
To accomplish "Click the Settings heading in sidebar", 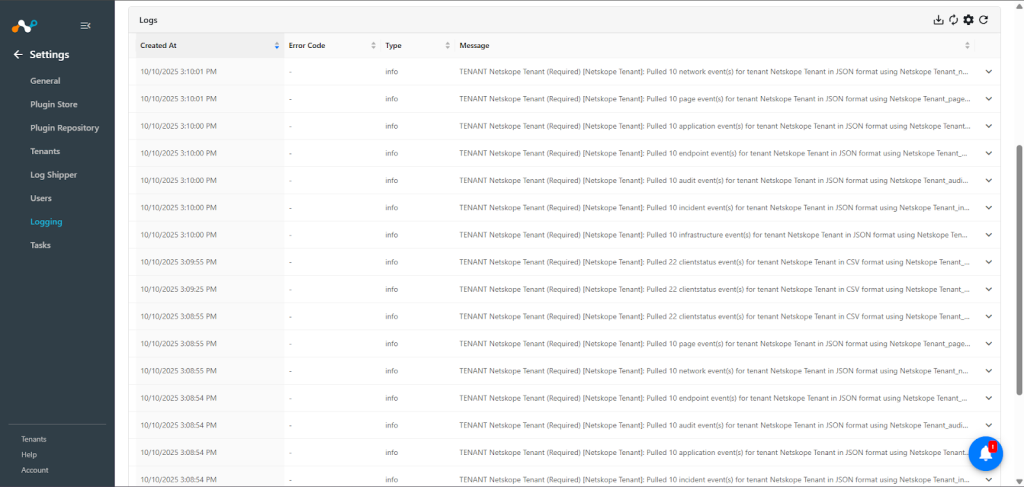I will (x=50, y=55).
